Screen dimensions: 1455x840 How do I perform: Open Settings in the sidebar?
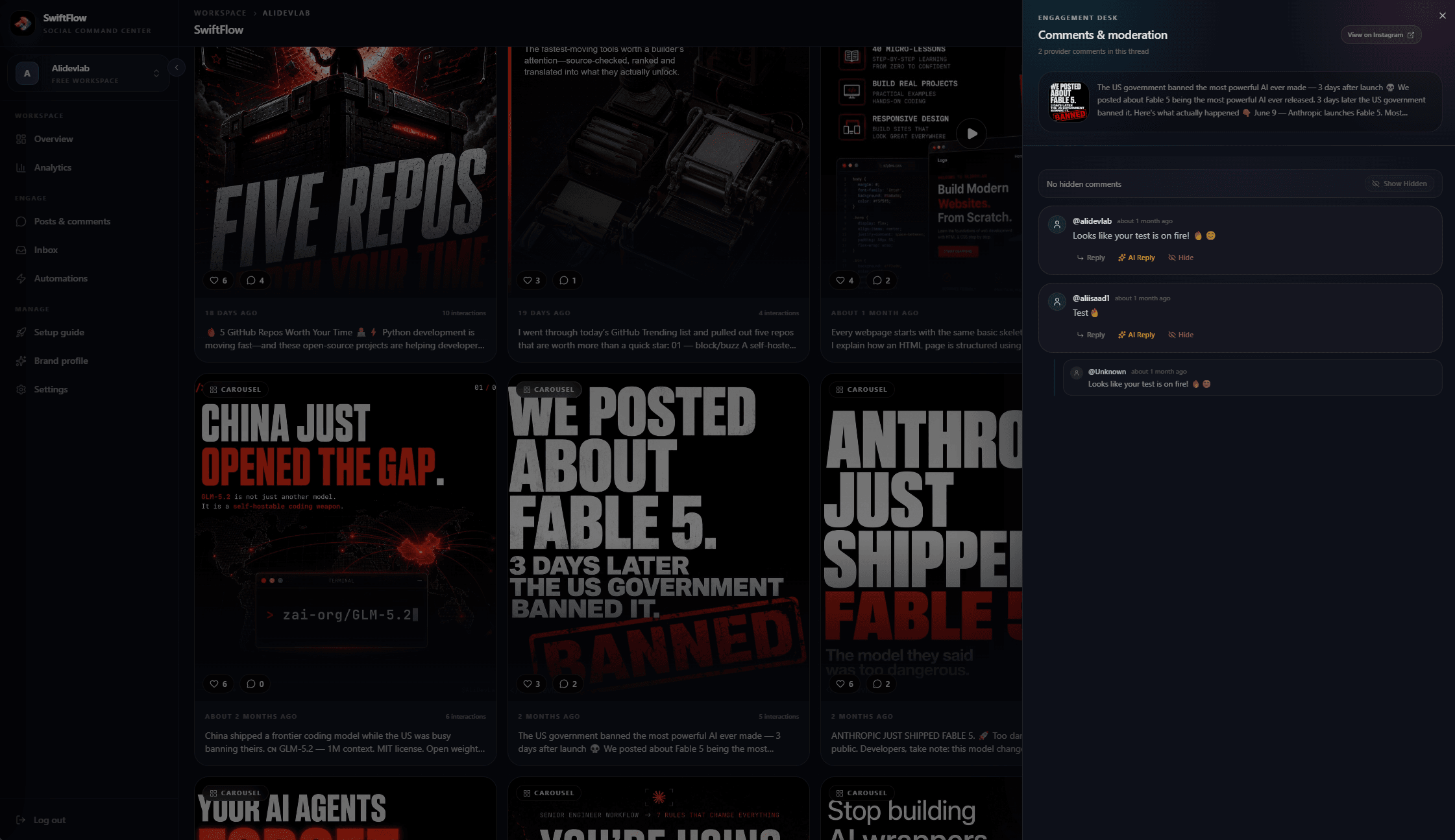point(51,389)
